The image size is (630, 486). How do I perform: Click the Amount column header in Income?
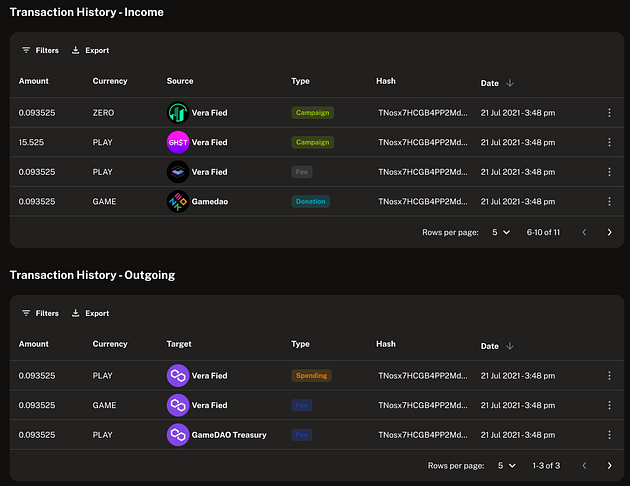click(33, 81)
